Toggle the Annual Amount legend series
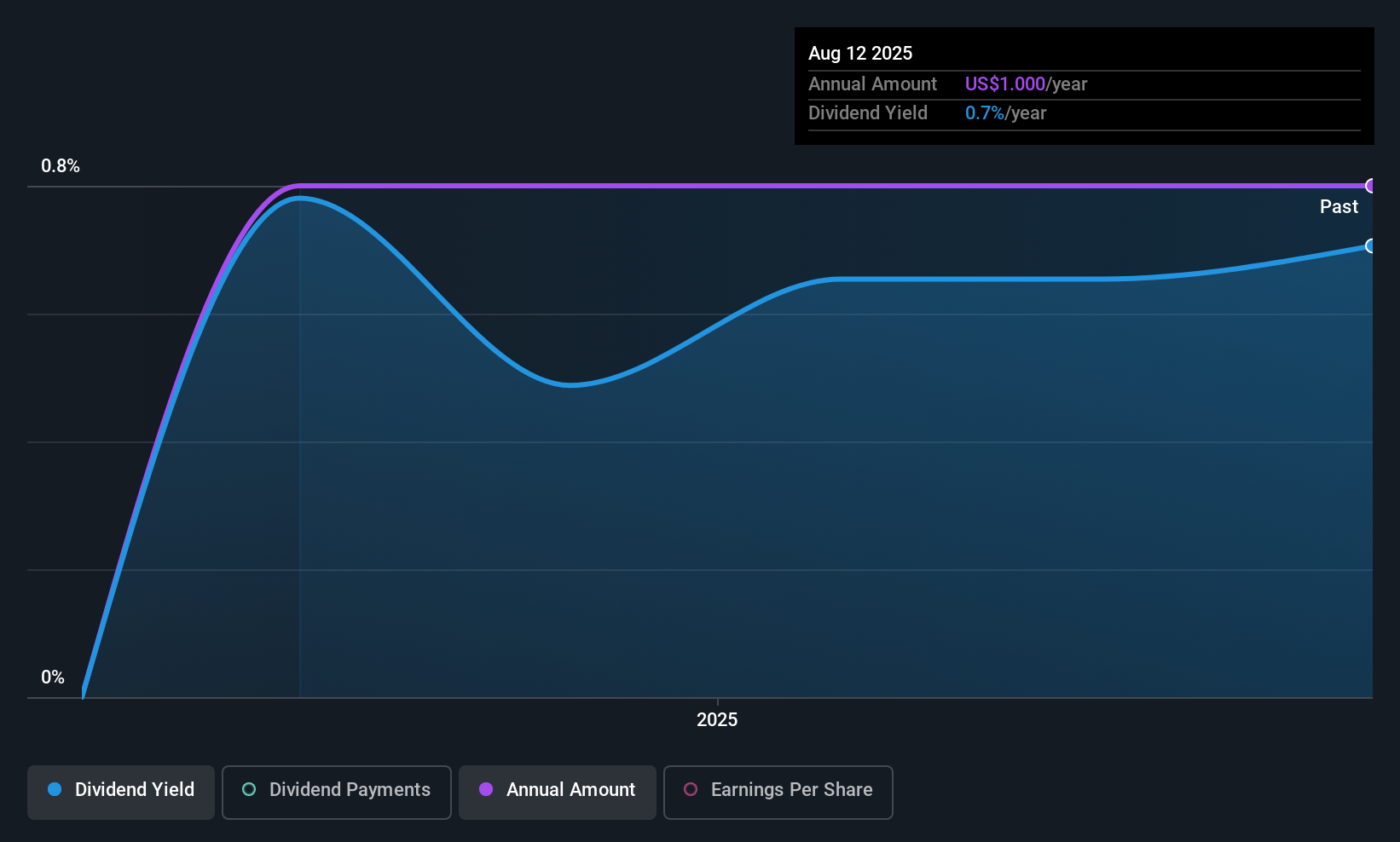Screen dimensions: 1400x842 [x=558, y=792]
